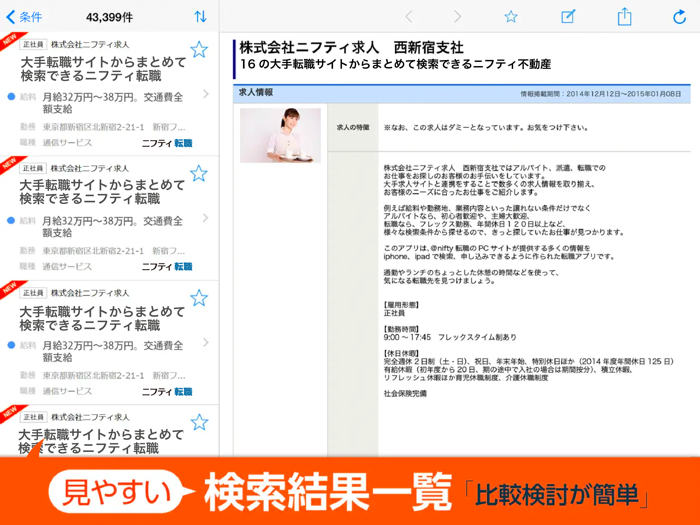
Task: Select the fourth listing's job title
Action: (x=101, y=441)
